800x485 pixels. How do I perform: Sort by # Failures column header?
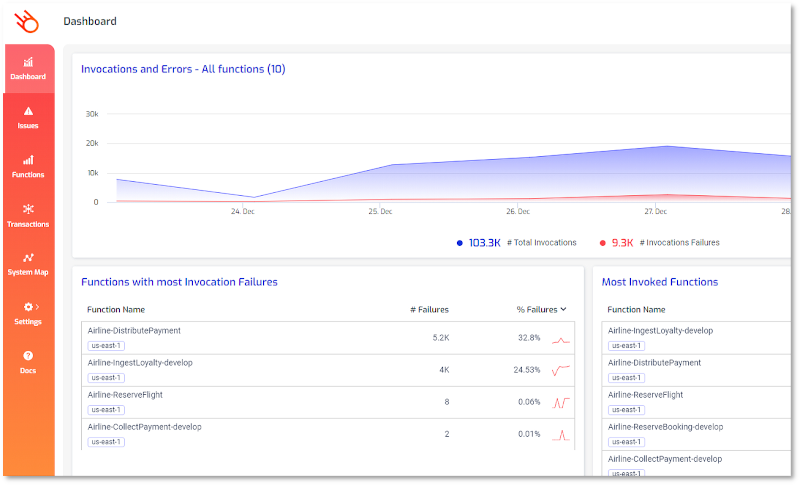pos(429,310)
